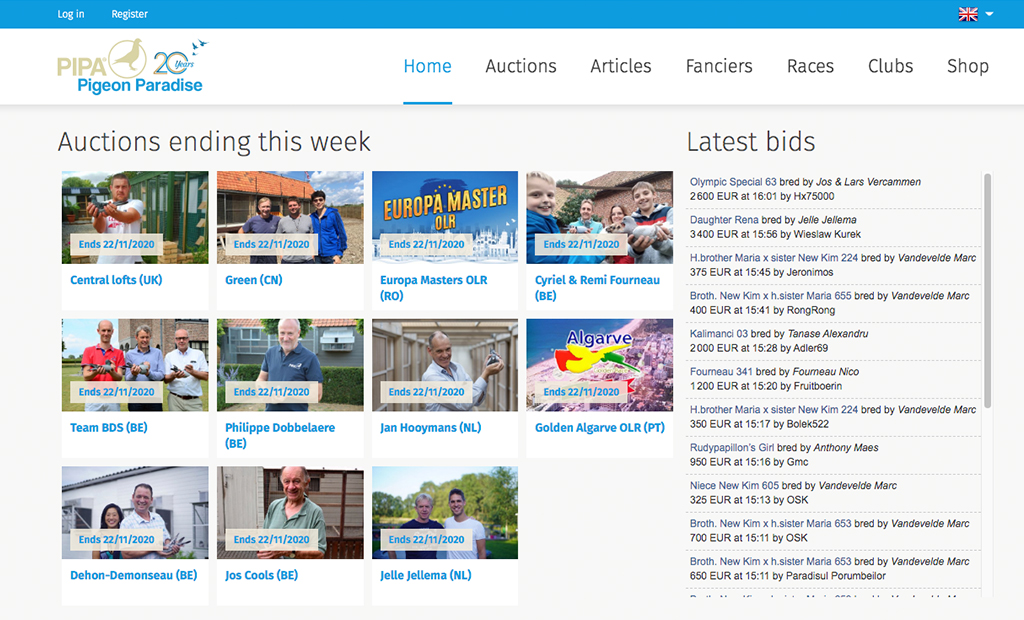Open the Jos Cools auction photo
The image size is (1024, 620).
290,513
